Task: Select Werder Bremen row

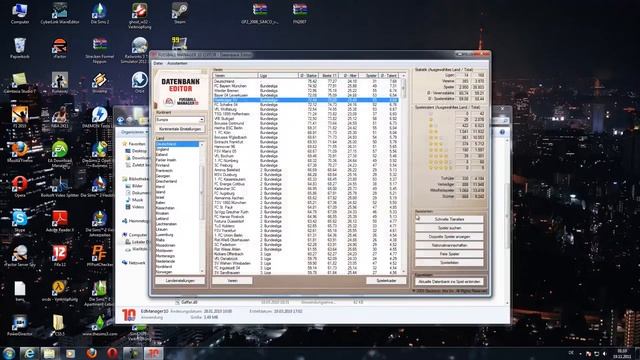Action: (x=305, y=91)
